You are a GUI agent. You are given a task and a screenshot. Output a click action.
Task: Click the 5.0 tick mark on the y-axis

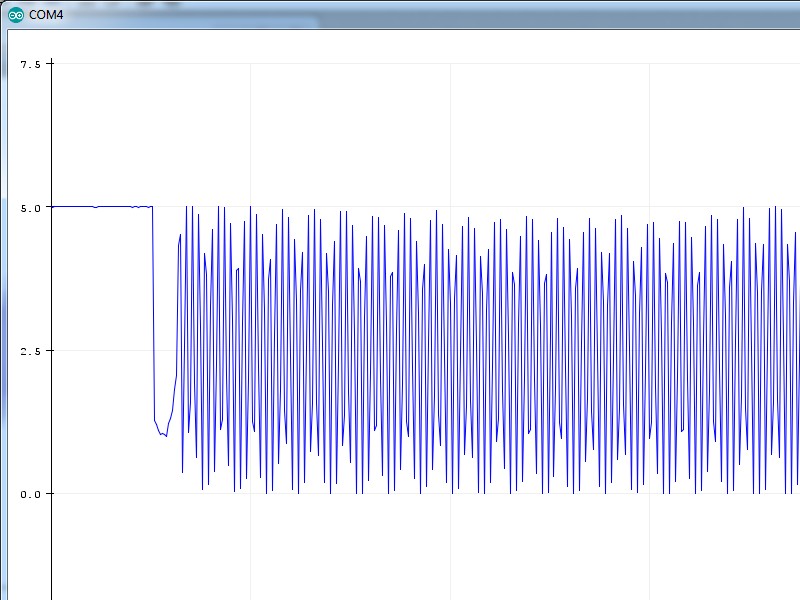(x=49, y=207)
